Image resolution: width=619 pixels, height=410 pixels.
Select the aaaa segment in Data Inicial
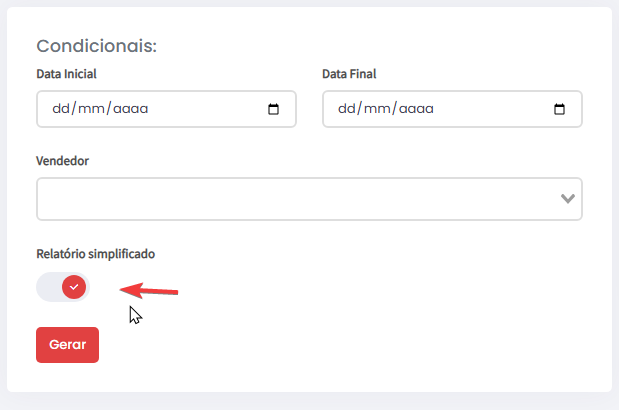tap(131, 109)
